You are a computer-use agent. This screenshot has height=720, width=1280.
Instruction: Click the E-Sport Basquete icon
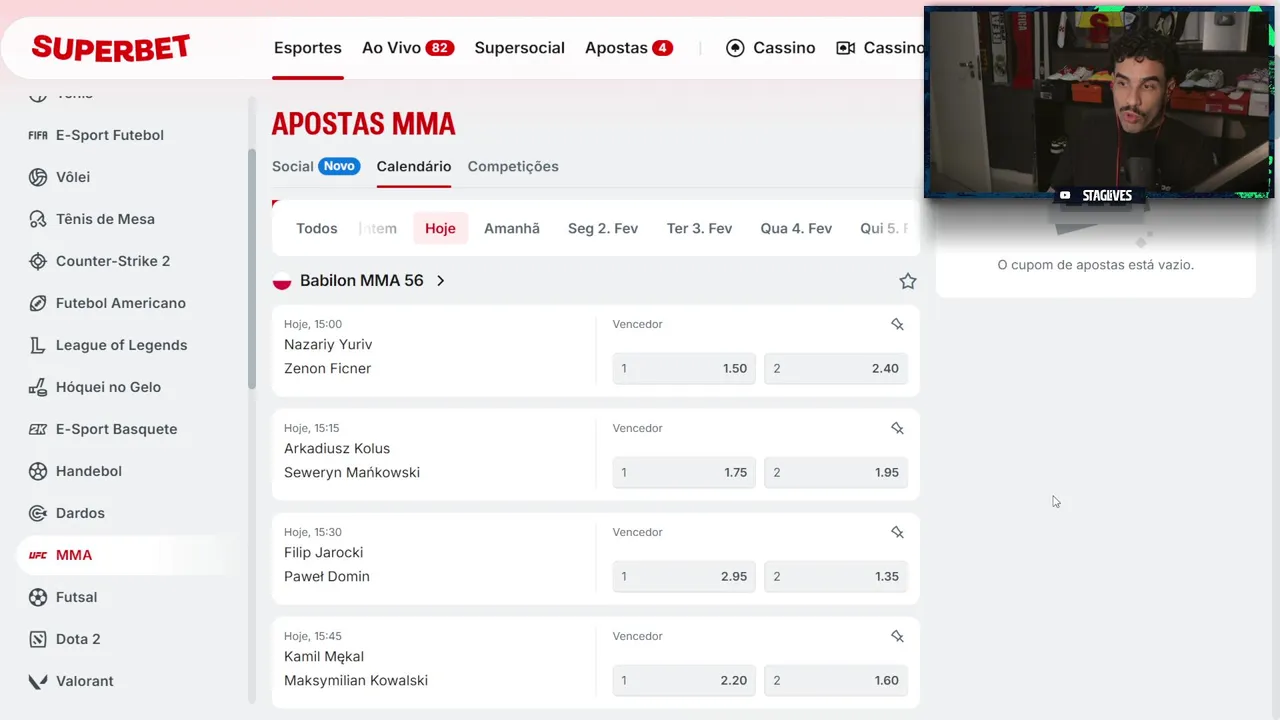38,429
